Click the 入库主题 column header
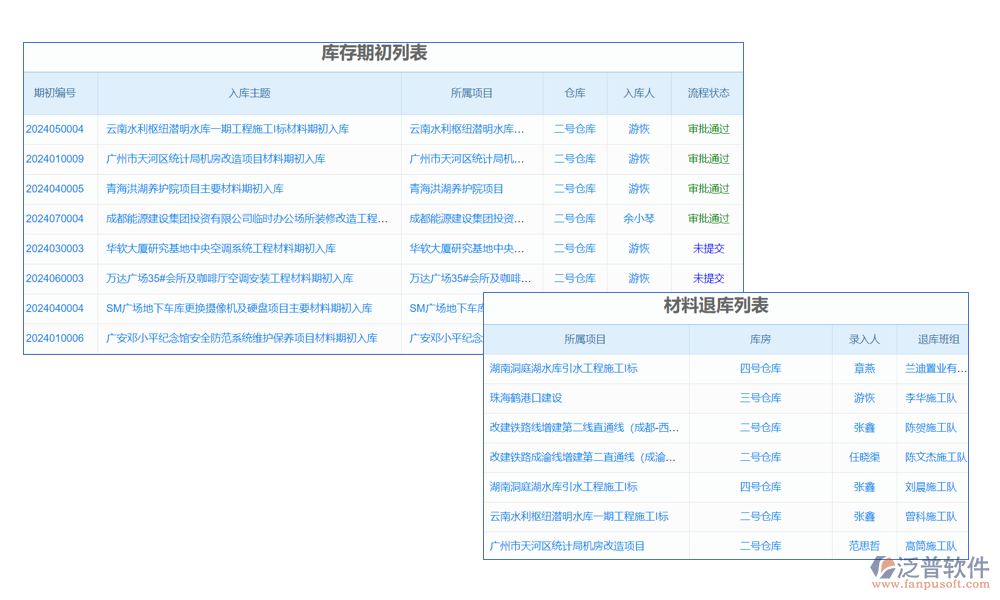Image resolution: width=1000 pixels, height=600 pixels. pos(249,93)
